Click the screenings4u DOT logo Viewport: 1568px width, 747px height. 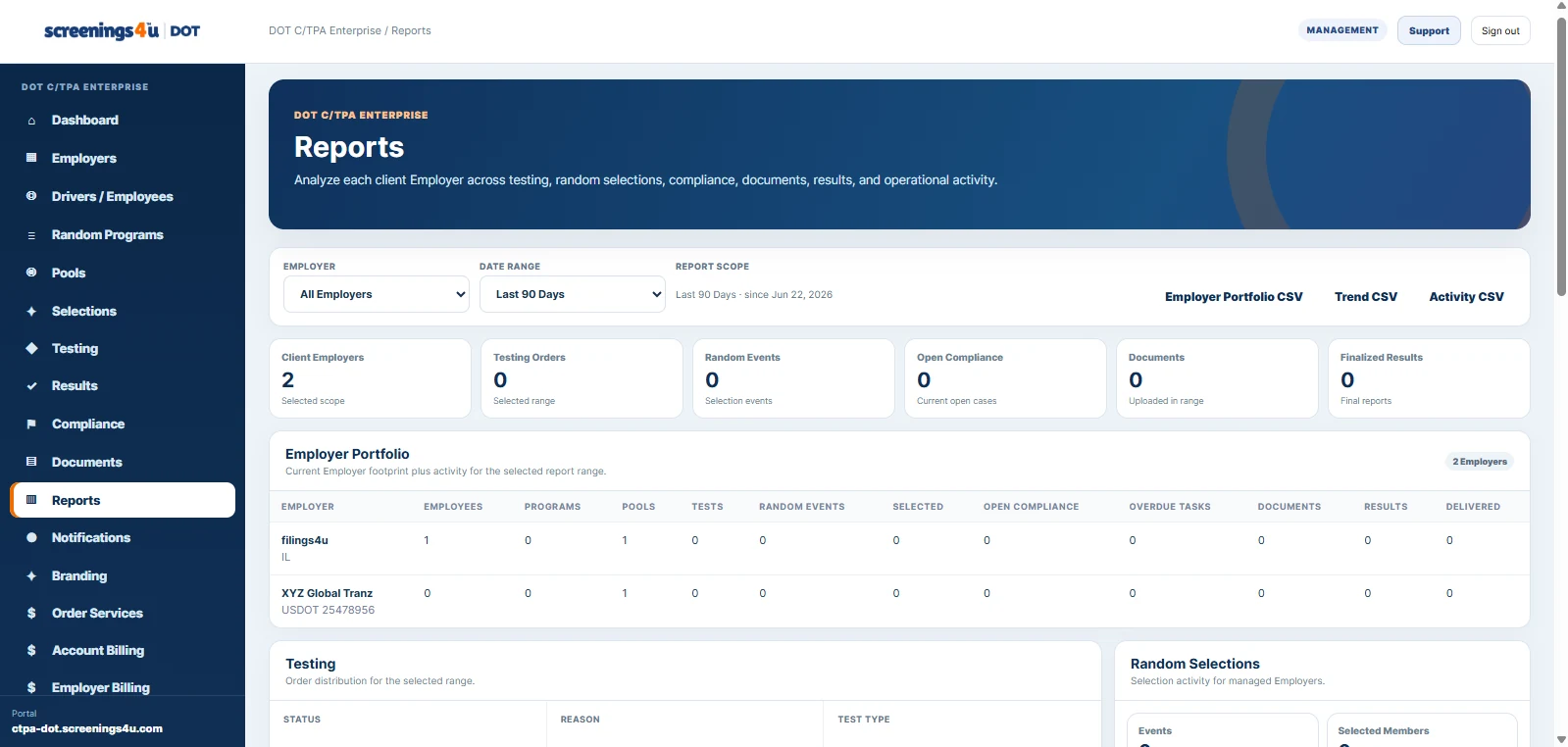(x=122, y=30)
